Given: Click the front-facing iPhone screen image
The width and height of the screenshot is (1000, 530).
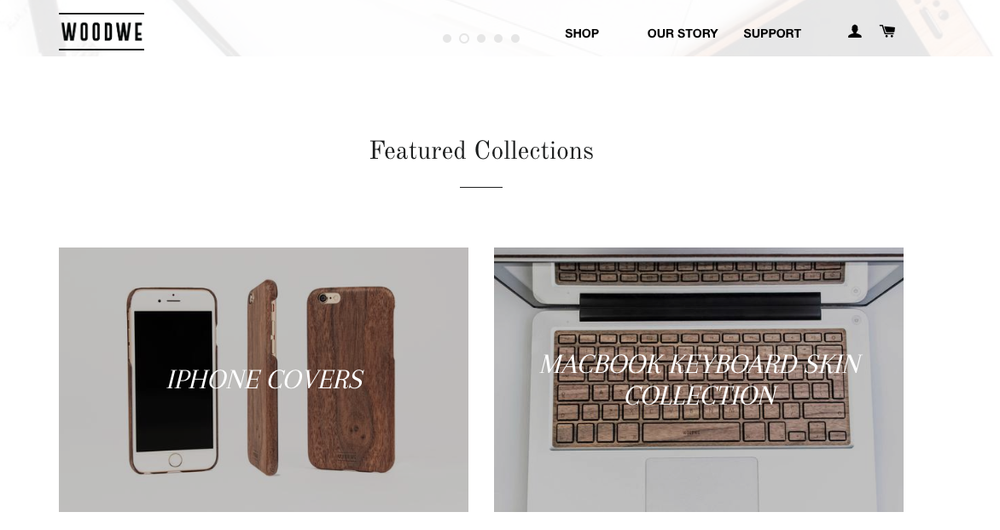Looking at the screenshot, I should (173, 381).
